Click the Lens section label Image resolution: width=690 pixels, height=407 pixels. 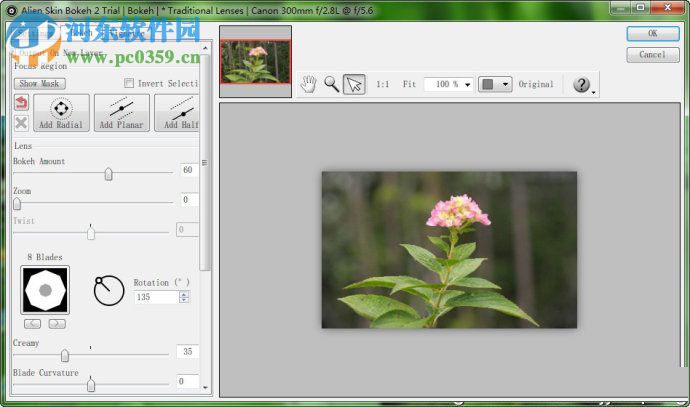[x=23, y=146]
